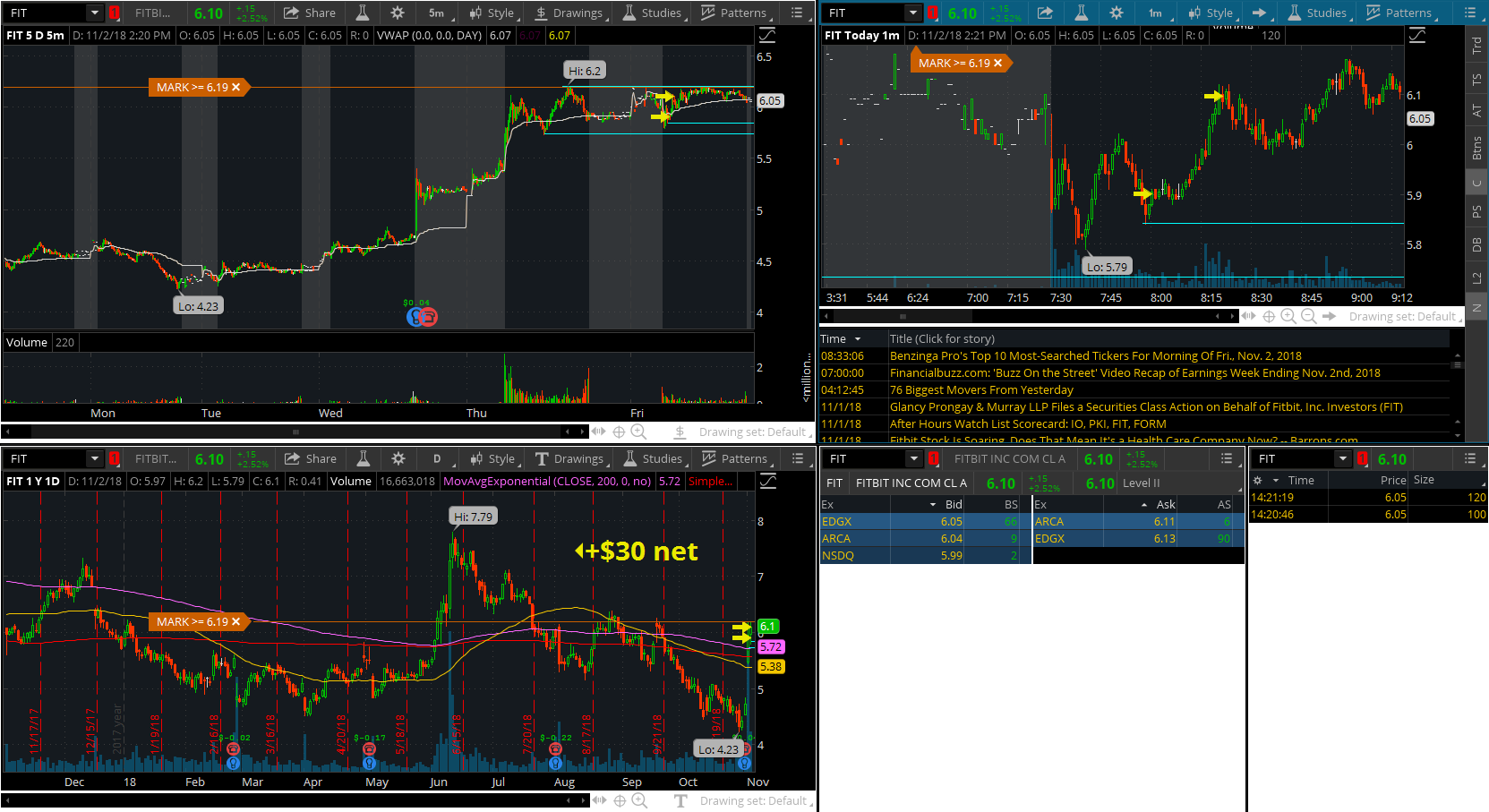Open the symbol dropdown arrow in Time & Sales
Image resolution: width=1489 pixels, height=812 pixels.
point(1342,458)
